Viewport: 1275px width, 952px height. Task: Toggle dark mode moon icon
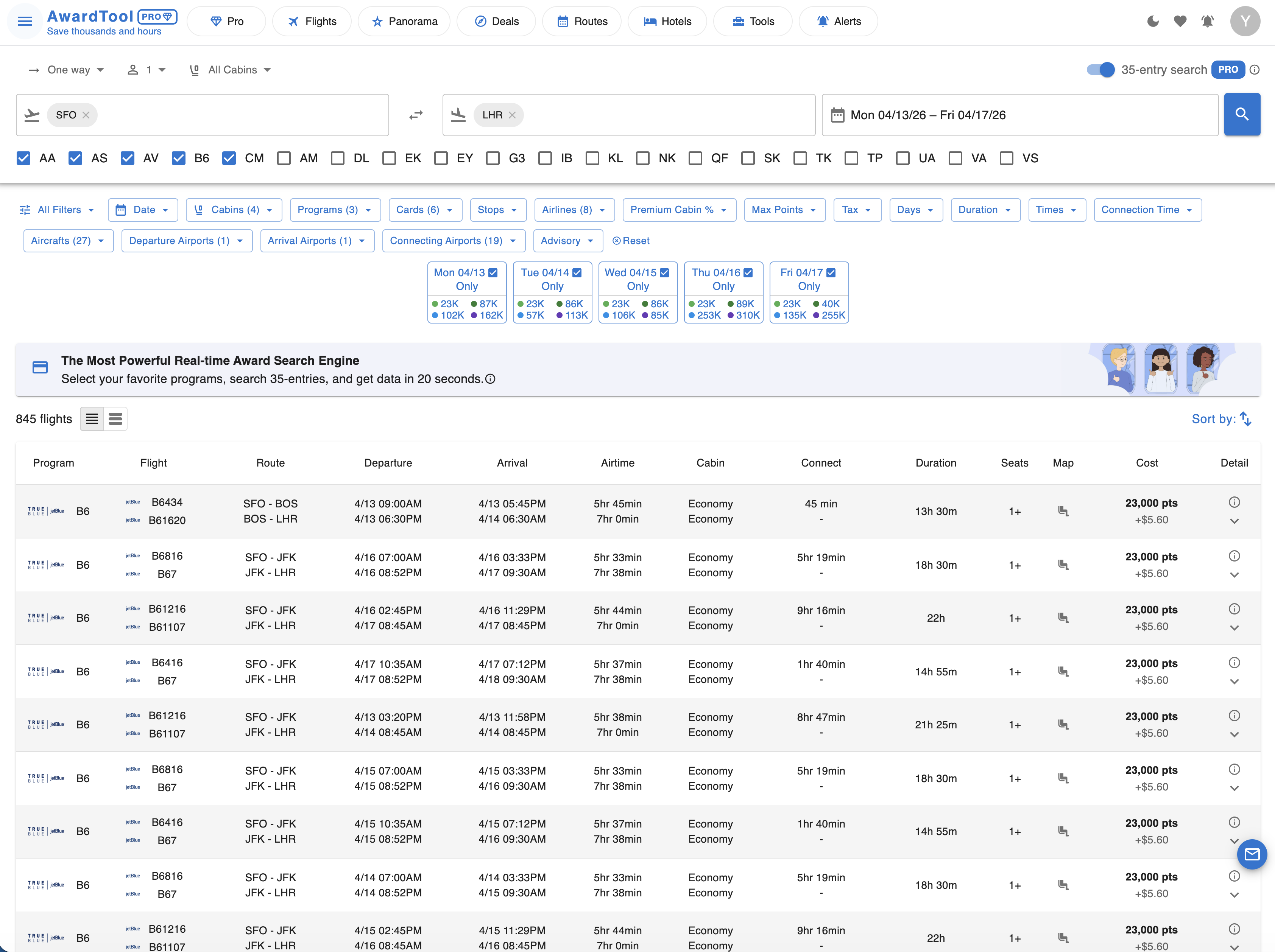point(1153,21)
